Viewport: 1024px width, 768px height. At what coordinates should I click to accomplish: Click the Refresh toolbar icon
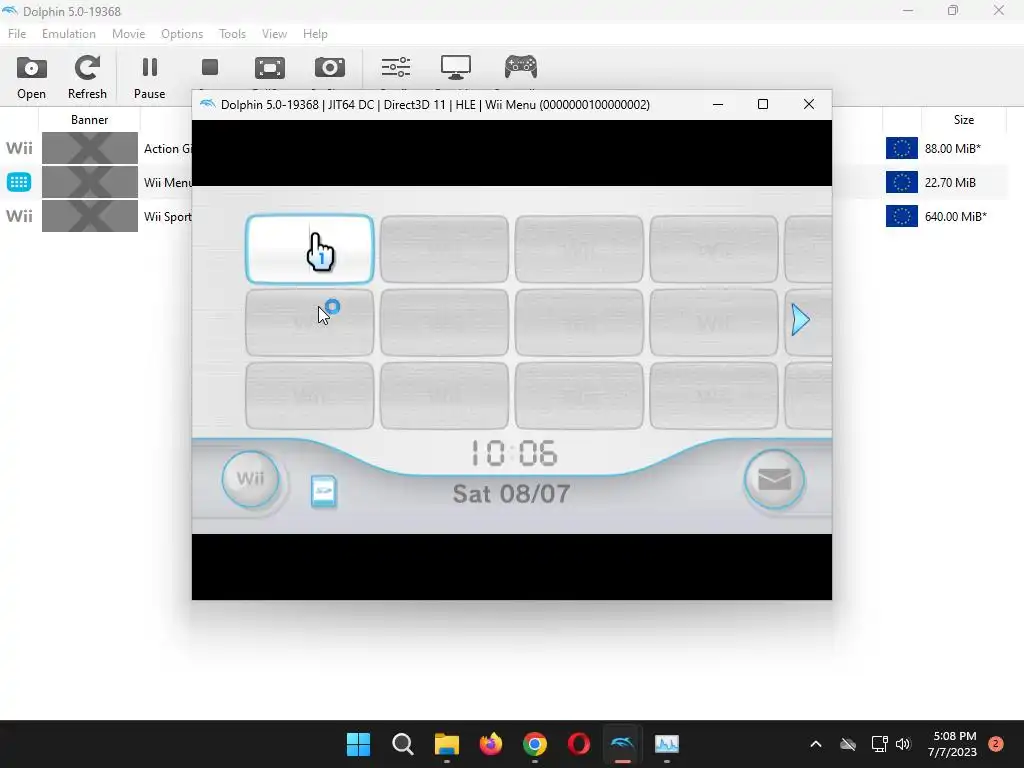point(87,77)
